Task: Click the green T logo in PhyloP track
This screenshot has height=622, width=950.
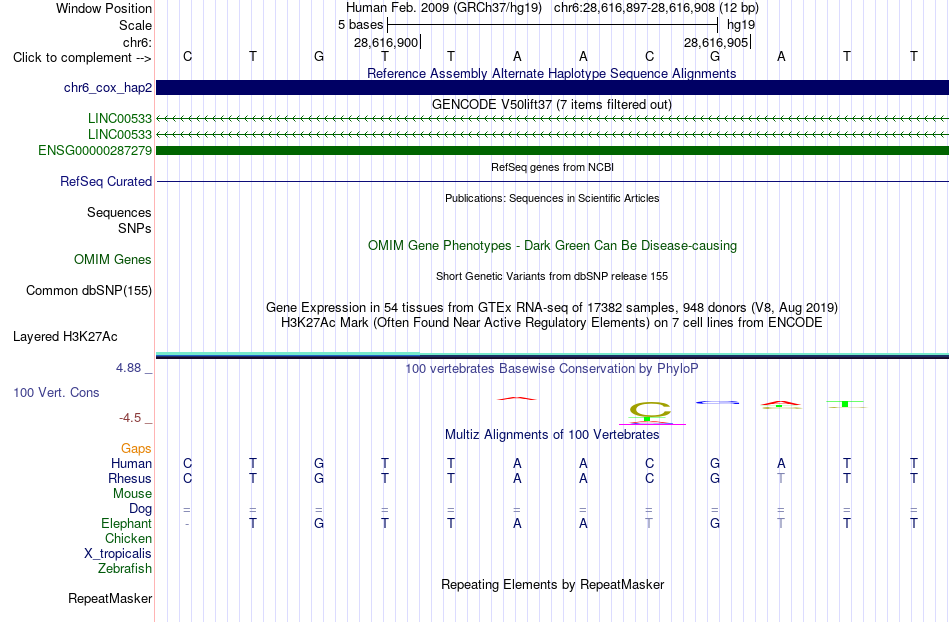Action: (845, 404)
